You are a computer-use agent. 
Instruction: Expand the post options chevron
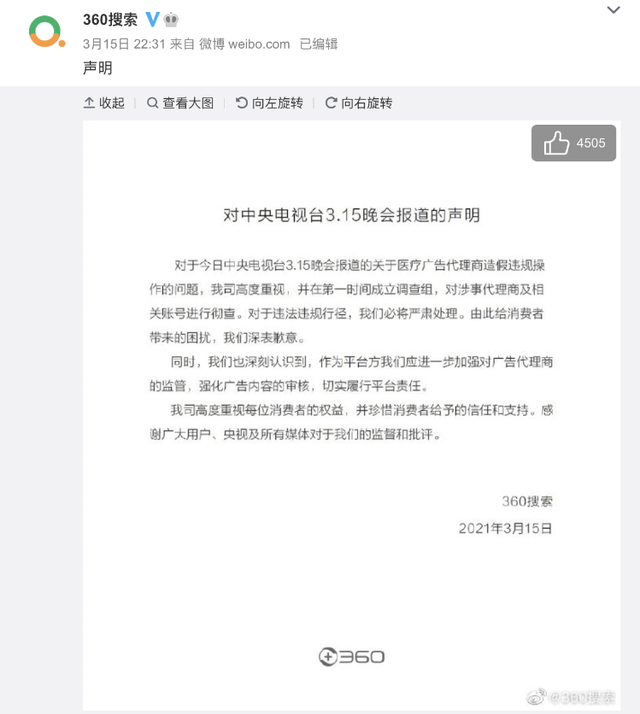614,10
